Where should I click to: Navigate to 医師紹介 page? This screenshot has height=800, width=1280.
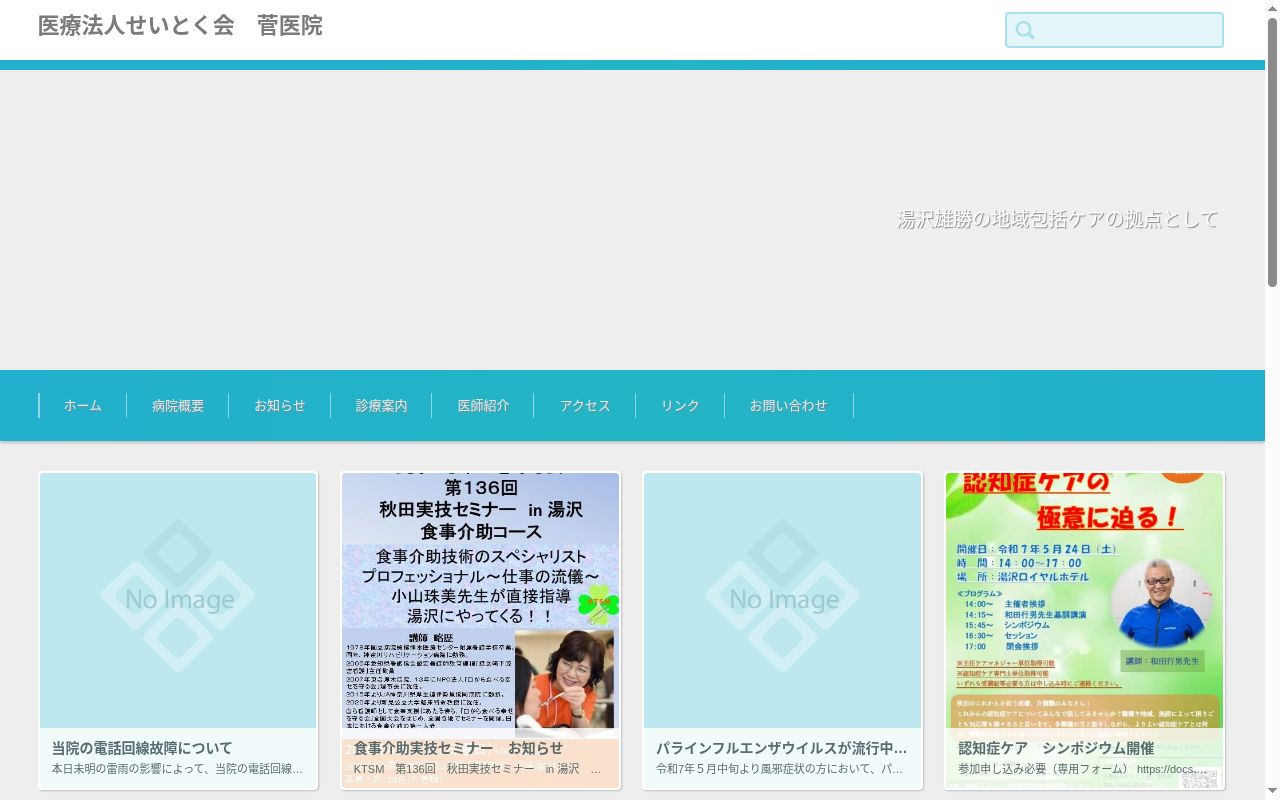click(x=484, y=406)
